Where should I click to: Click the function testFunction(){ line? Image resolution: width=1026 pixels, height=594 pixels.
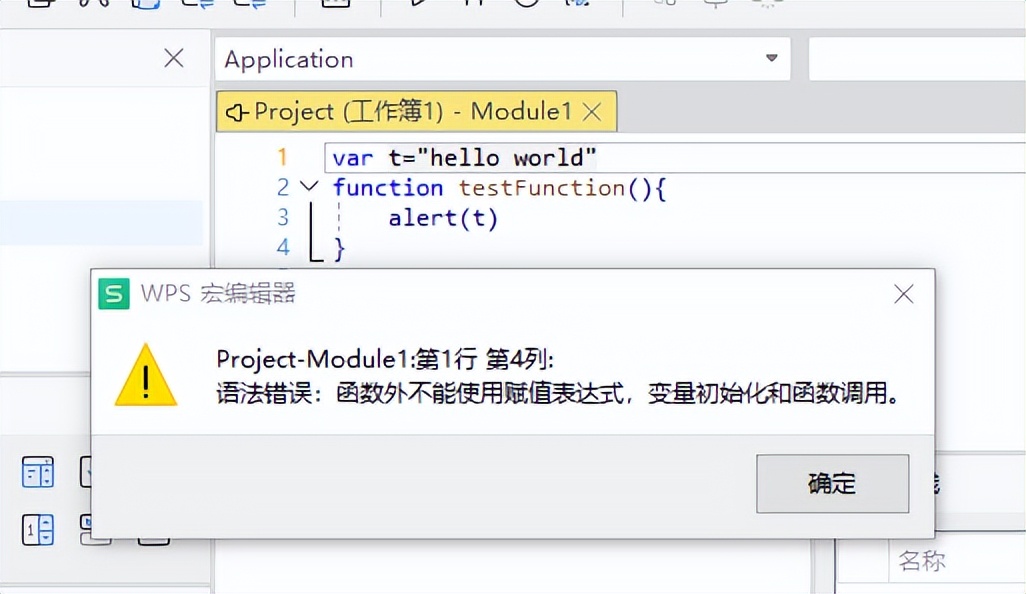click(x=499, y=188)
